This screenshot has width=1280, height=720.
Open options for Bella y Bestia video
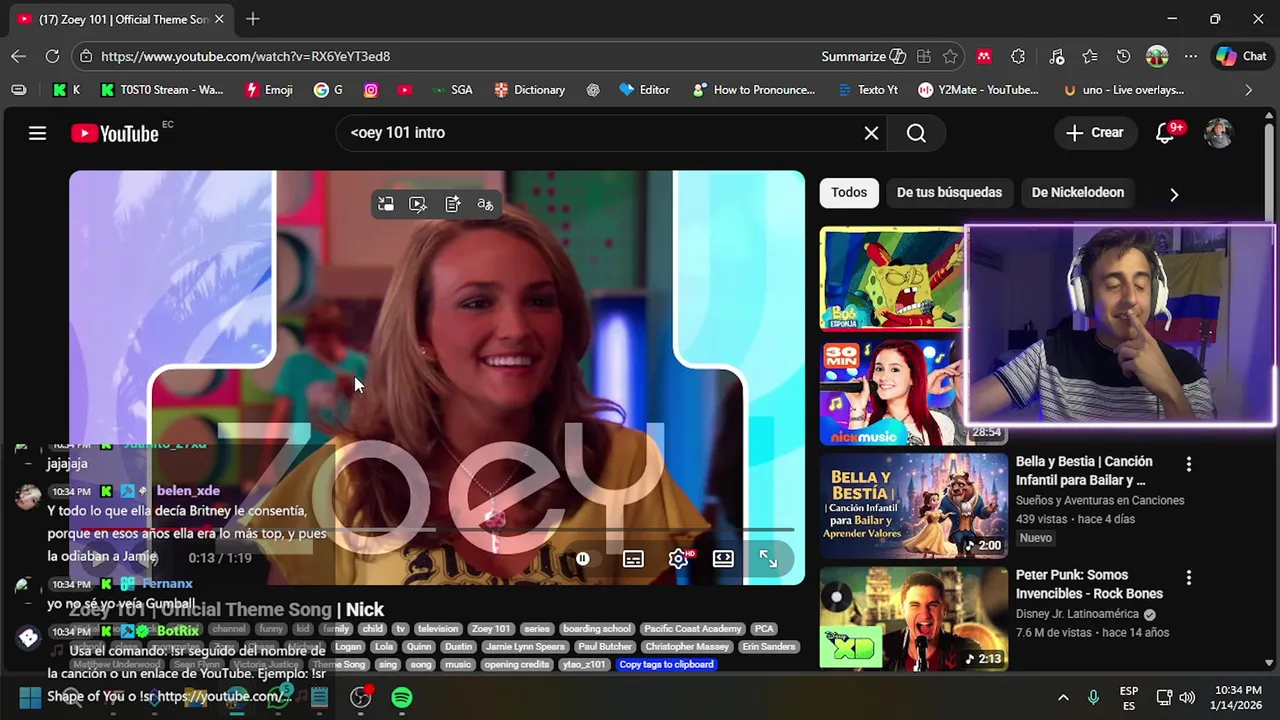[x=1188, y=464]
